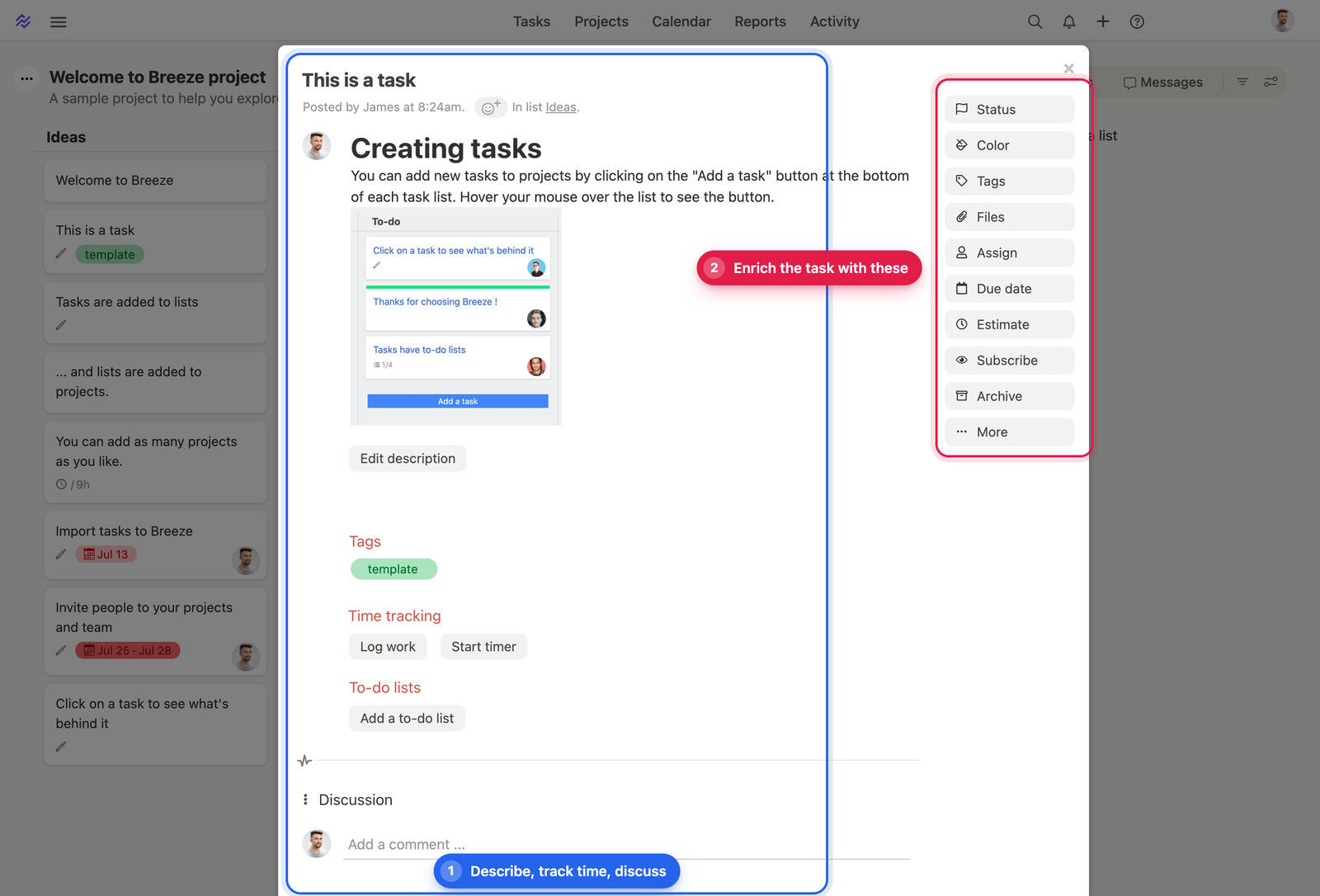Open the tutorial screenshot image

click(x=456, y=317)
